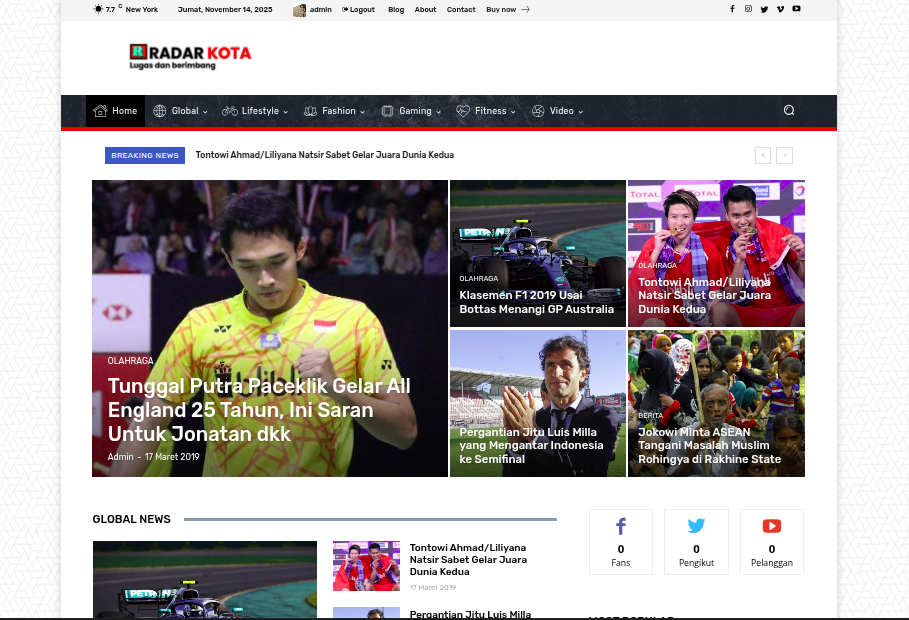
Task: Click the Facebook icon in top bar
Action: pyautogui.click(x=732, y=9)
